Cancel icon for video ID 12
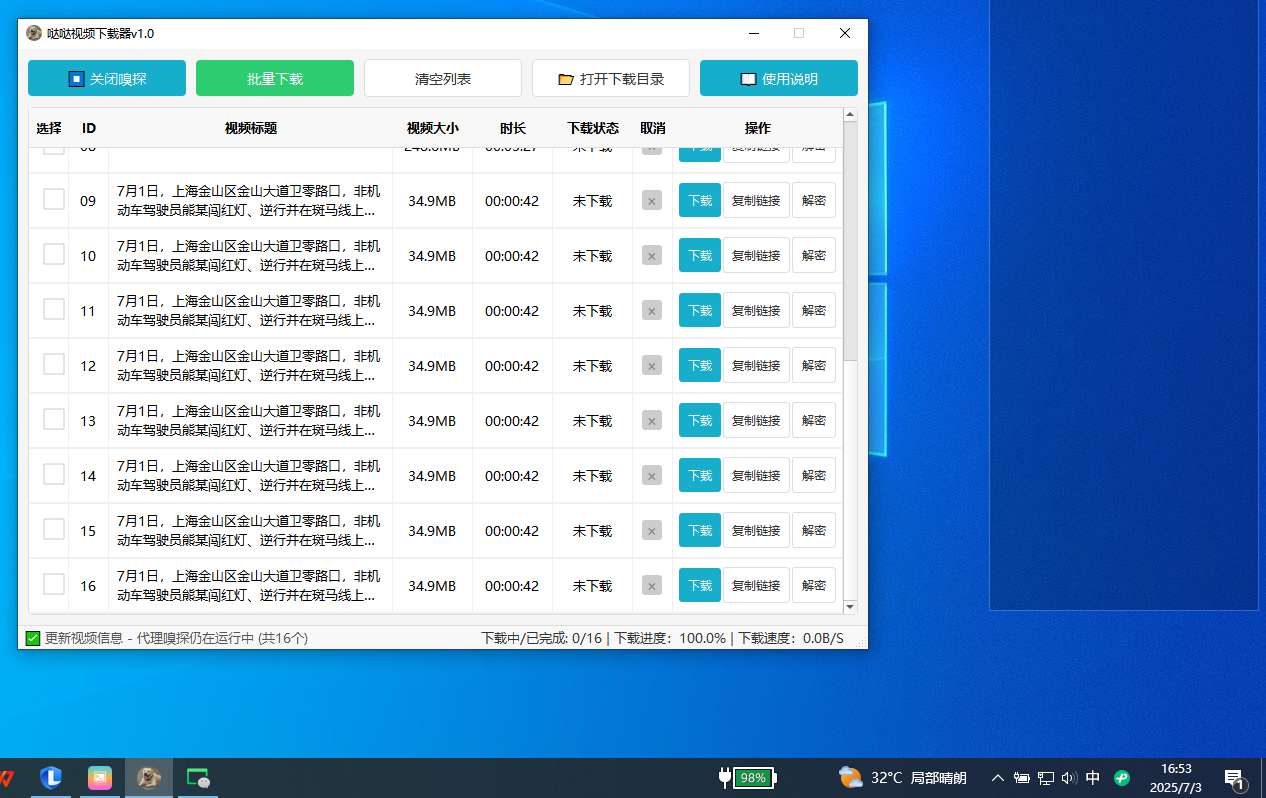 pyautogui.click(x=652, y=366)
